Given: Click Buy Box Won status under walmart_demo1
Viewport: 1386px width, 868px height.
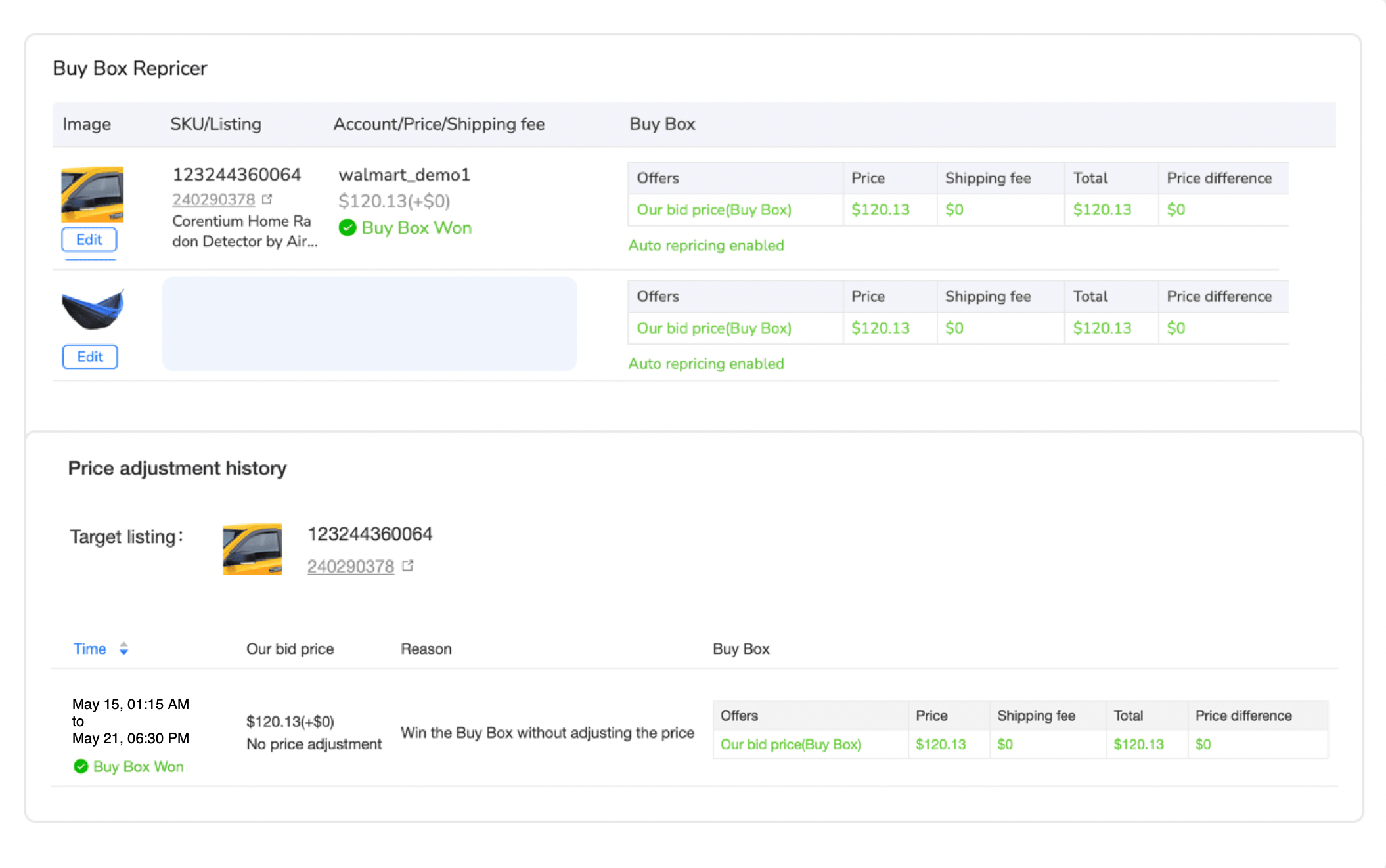Looking at the screenshot, I should click(x=416, y=228).
